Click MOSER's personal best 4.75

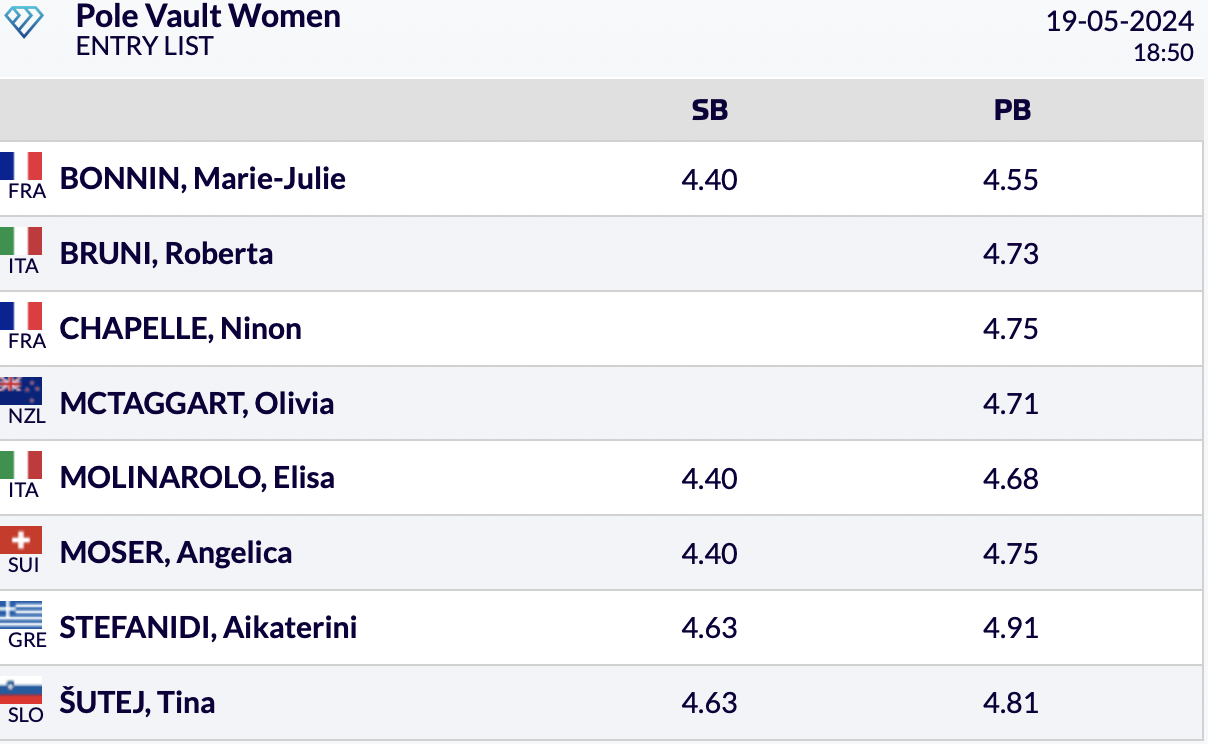pos(1011,553)
